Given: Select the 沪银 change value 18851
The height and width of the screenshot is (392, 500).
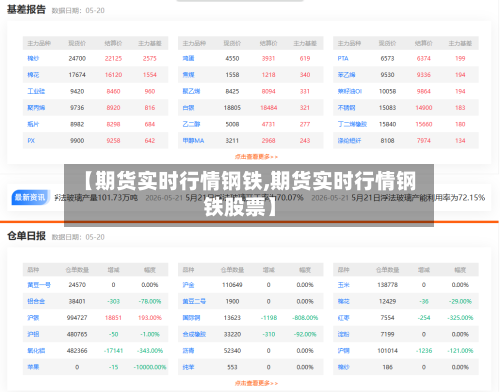Looking at the screenshot, I should pyautogui.click(x=113, y=318).
